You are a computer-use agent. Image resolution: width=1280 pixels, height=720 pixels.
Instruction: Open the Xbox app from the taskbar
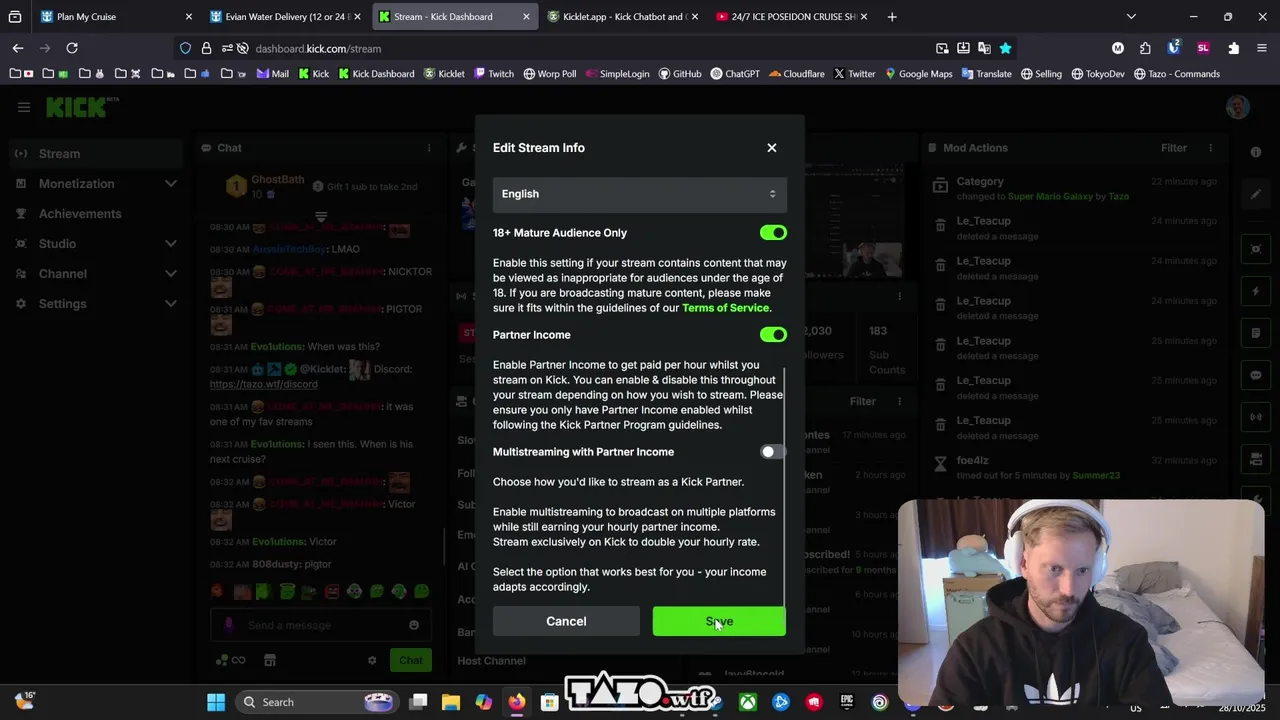coord(748,702)
